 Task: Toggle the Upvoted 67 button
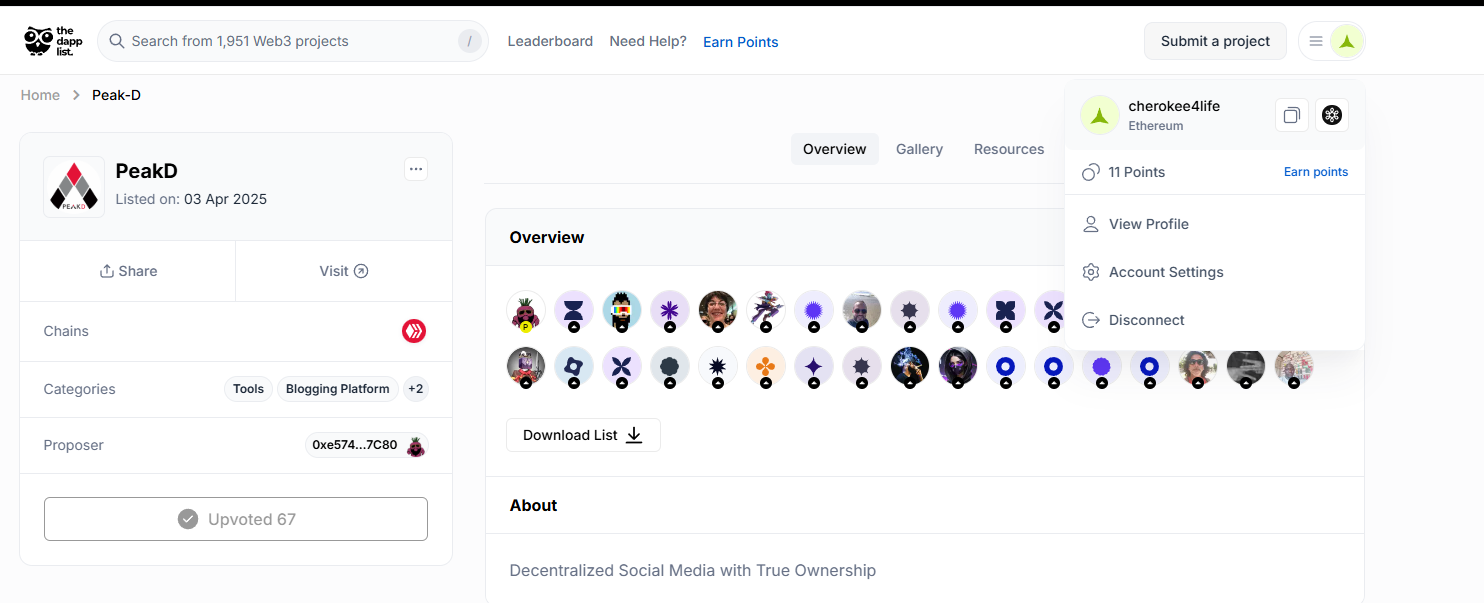tap(236, 519)
